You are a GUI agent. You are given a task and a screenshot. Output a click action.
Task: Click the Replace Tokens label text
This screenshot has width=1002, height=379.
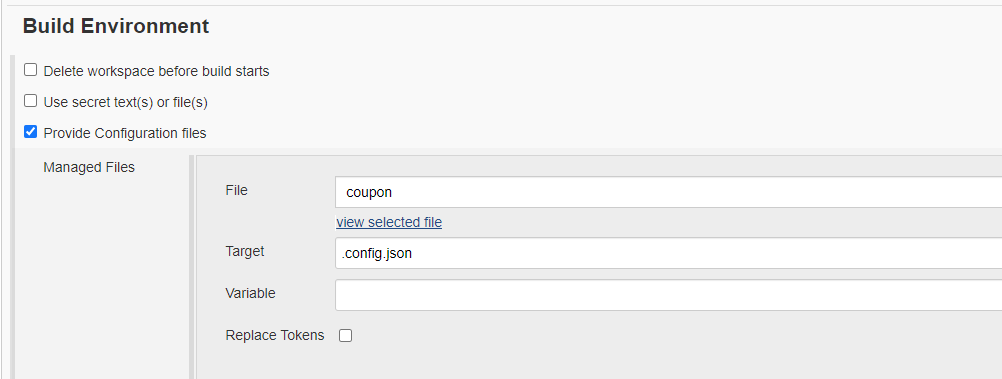pos(275,336)
